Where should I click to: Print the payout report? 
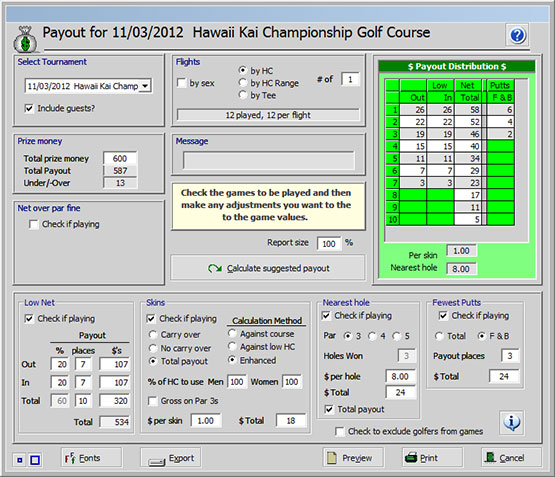[433, 458]
